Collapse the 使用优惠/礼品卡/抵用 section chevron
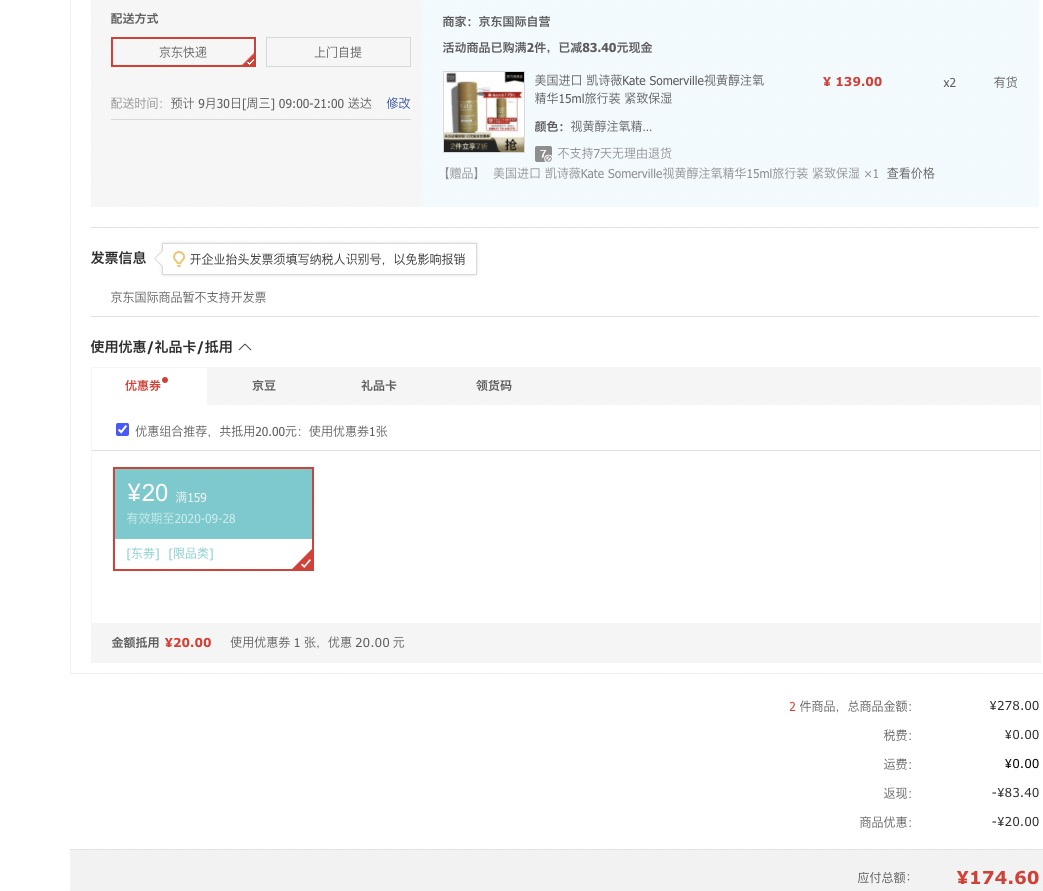Image resolution: width=1043 pixels, height=891 pixels. point(245,347)
